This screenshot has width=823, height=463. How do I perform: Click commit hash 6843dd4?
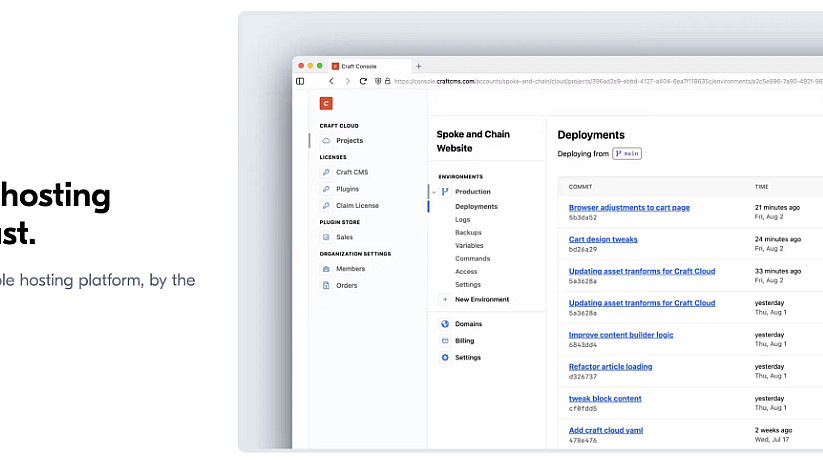click(583, 345)
